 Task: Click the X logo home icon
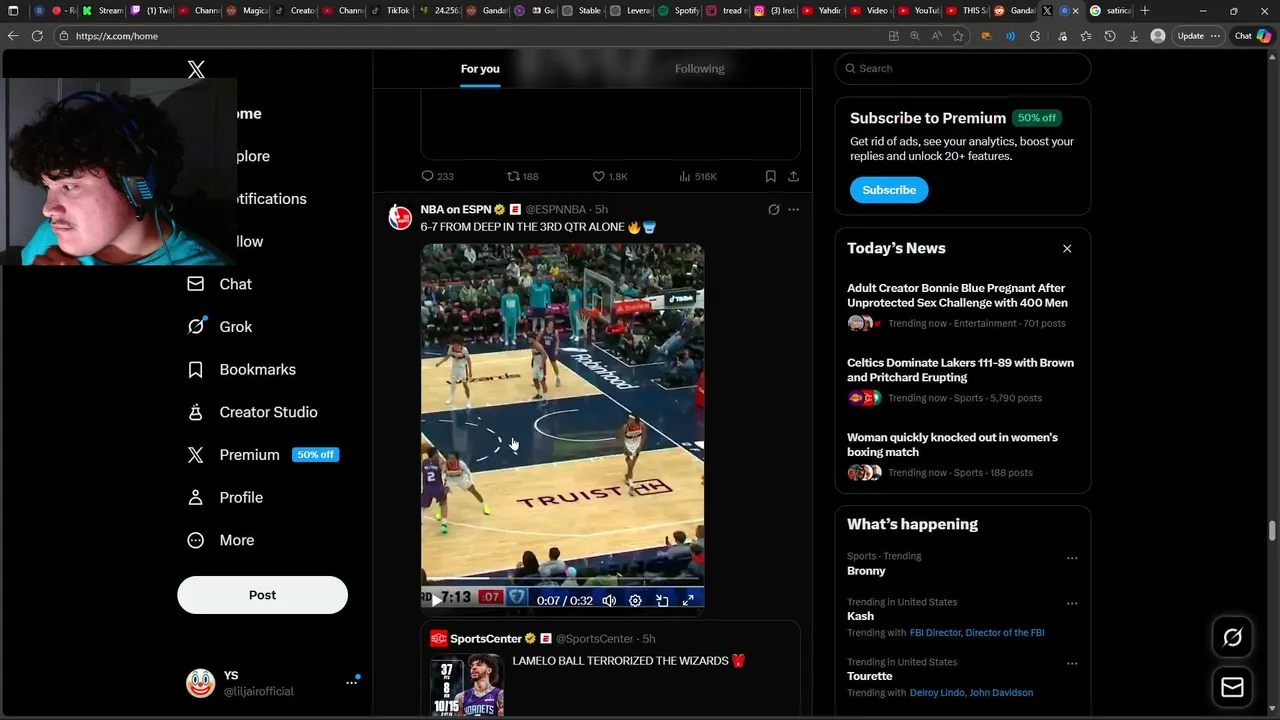point(196,69)
